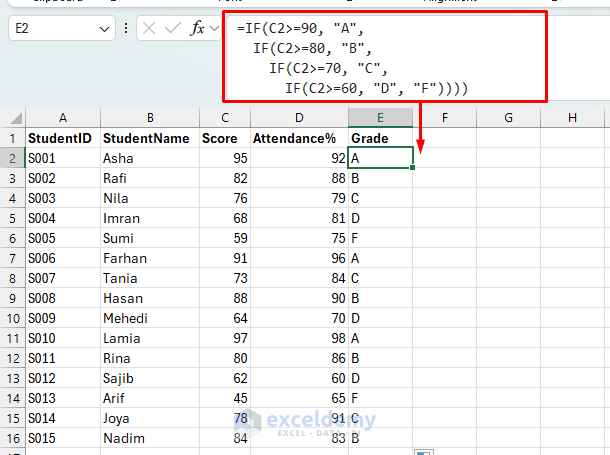
Task: Click Hasan's grade cell B
Action: click(380, 298)
